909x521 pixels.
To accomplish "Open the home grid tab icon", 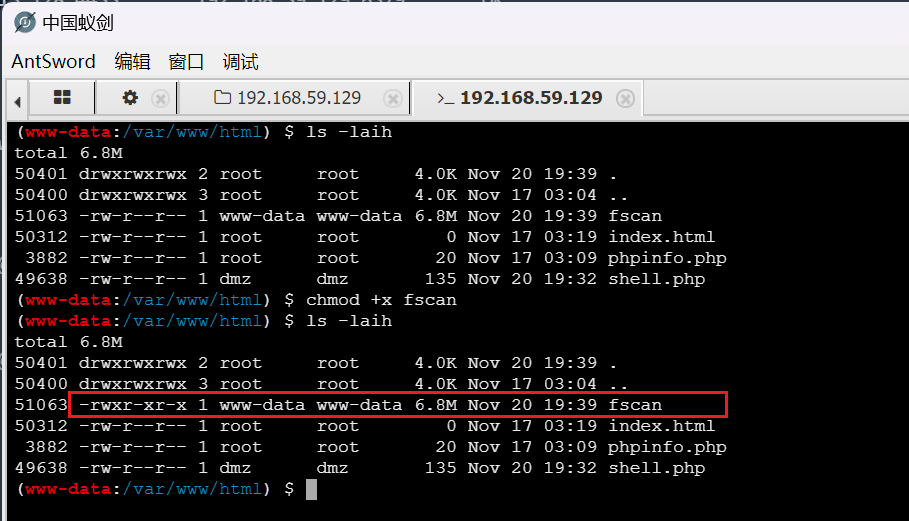I will point(62,98).
